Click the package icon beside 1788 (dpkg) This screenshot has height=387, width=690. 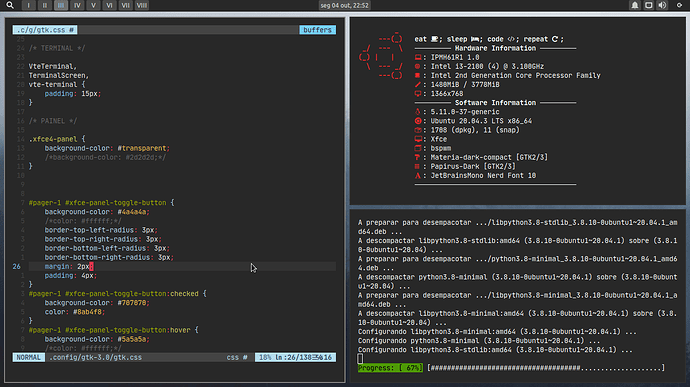coord(418,130)
